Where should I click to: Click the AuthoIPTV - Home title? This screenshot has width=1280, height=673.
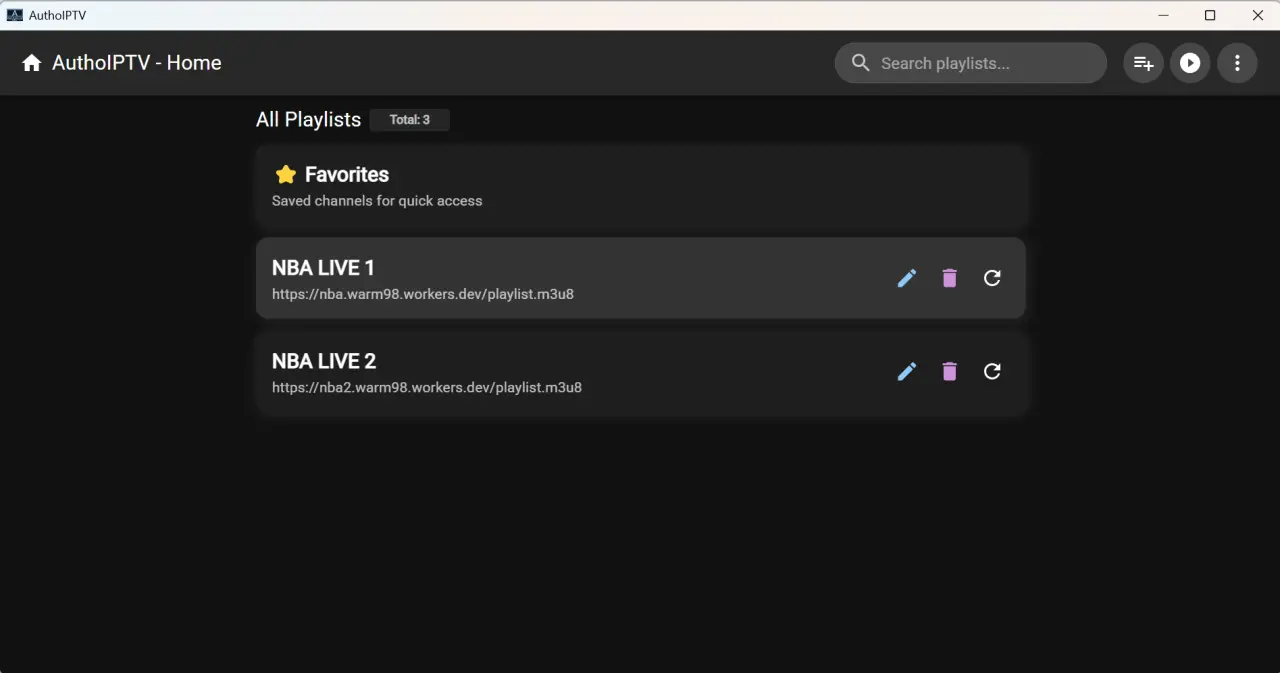pyautogui.click(x=137, y=63)
